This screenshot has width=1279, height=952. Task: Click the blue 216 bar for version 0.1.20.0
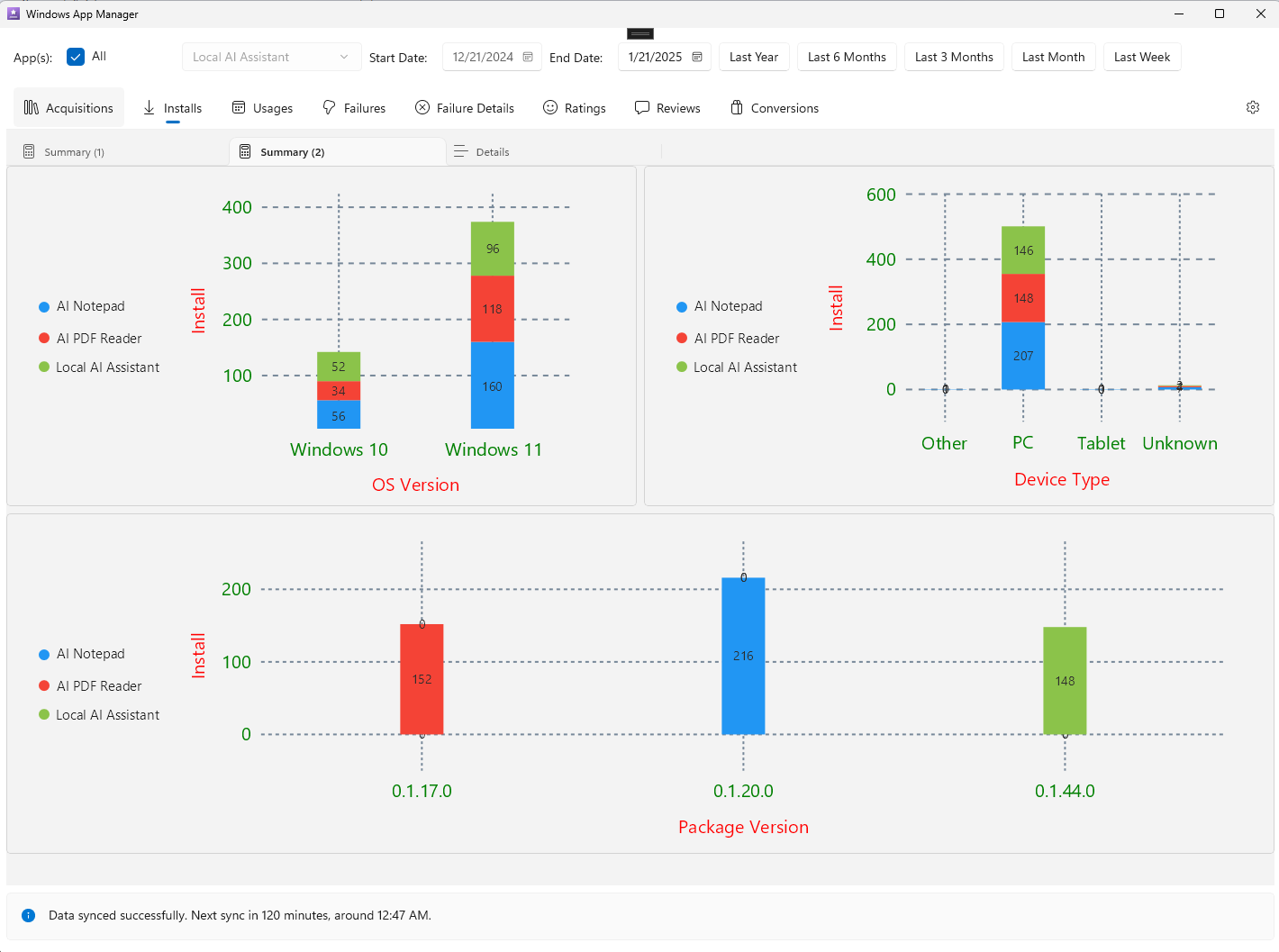point(743,656)
